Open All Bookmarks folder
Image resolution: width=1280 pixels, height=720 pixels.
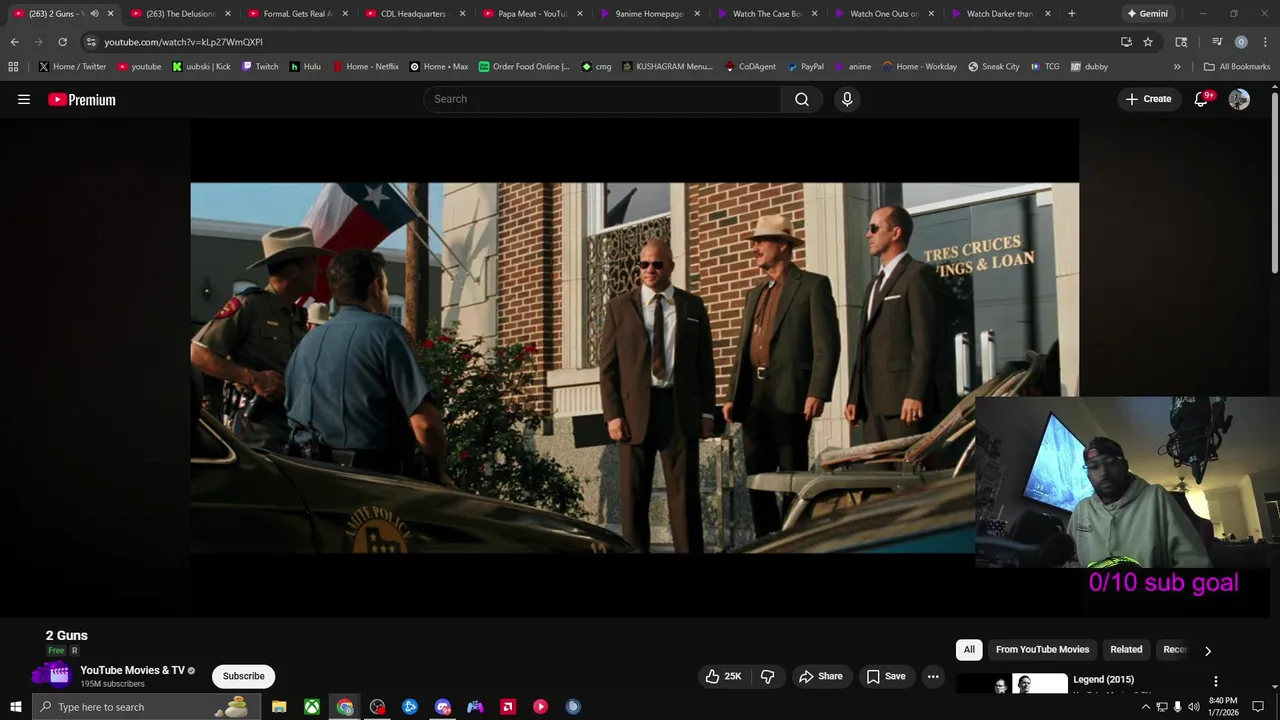point(1237,67)
